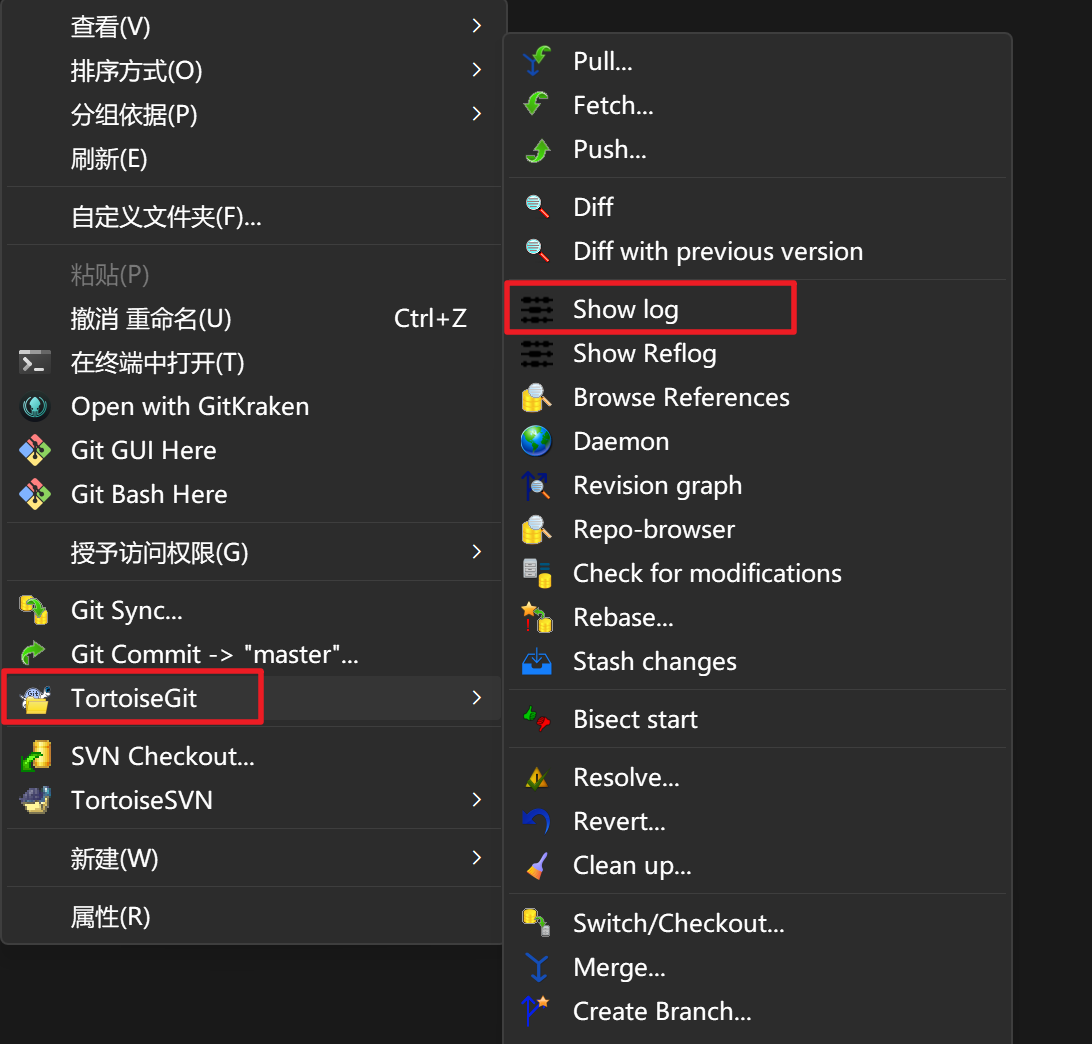Choose Check for modifications entry
1092x1044 pixels.
706,574
